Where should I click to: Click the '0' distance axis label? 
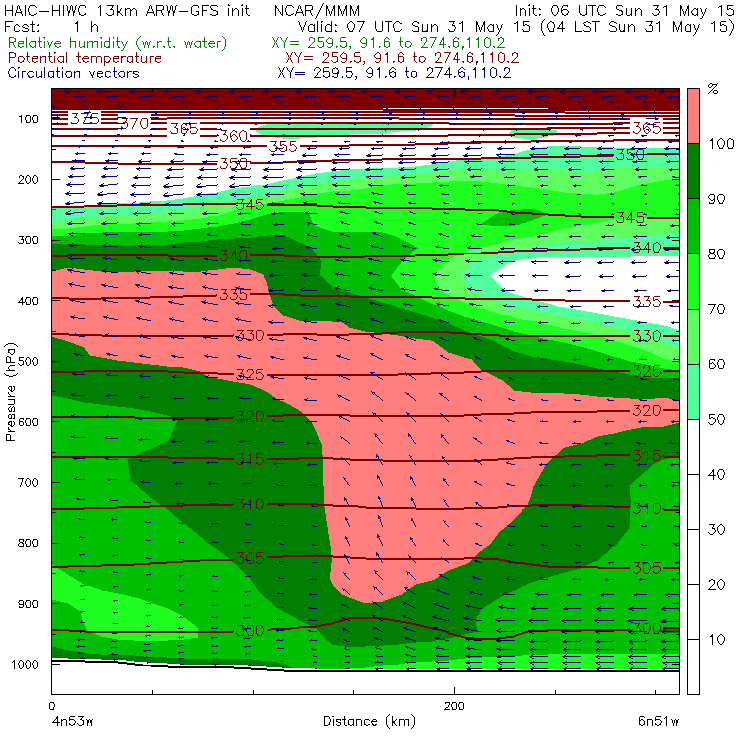pyautogui.click(x=52, y=706)
